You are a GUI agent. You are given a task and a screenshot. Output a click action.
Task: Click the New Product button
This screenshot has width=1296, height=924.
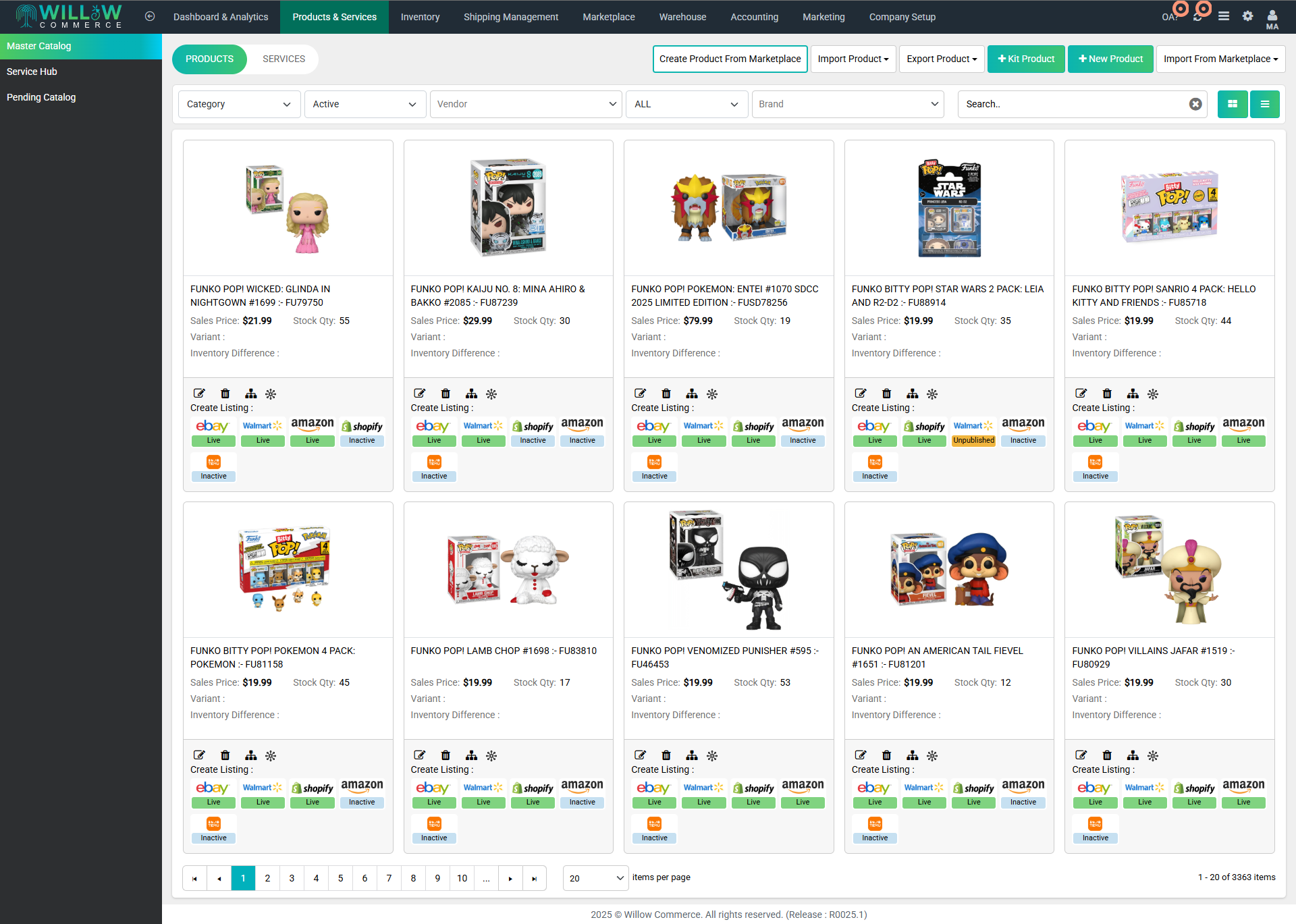[x=1110, y=59]
